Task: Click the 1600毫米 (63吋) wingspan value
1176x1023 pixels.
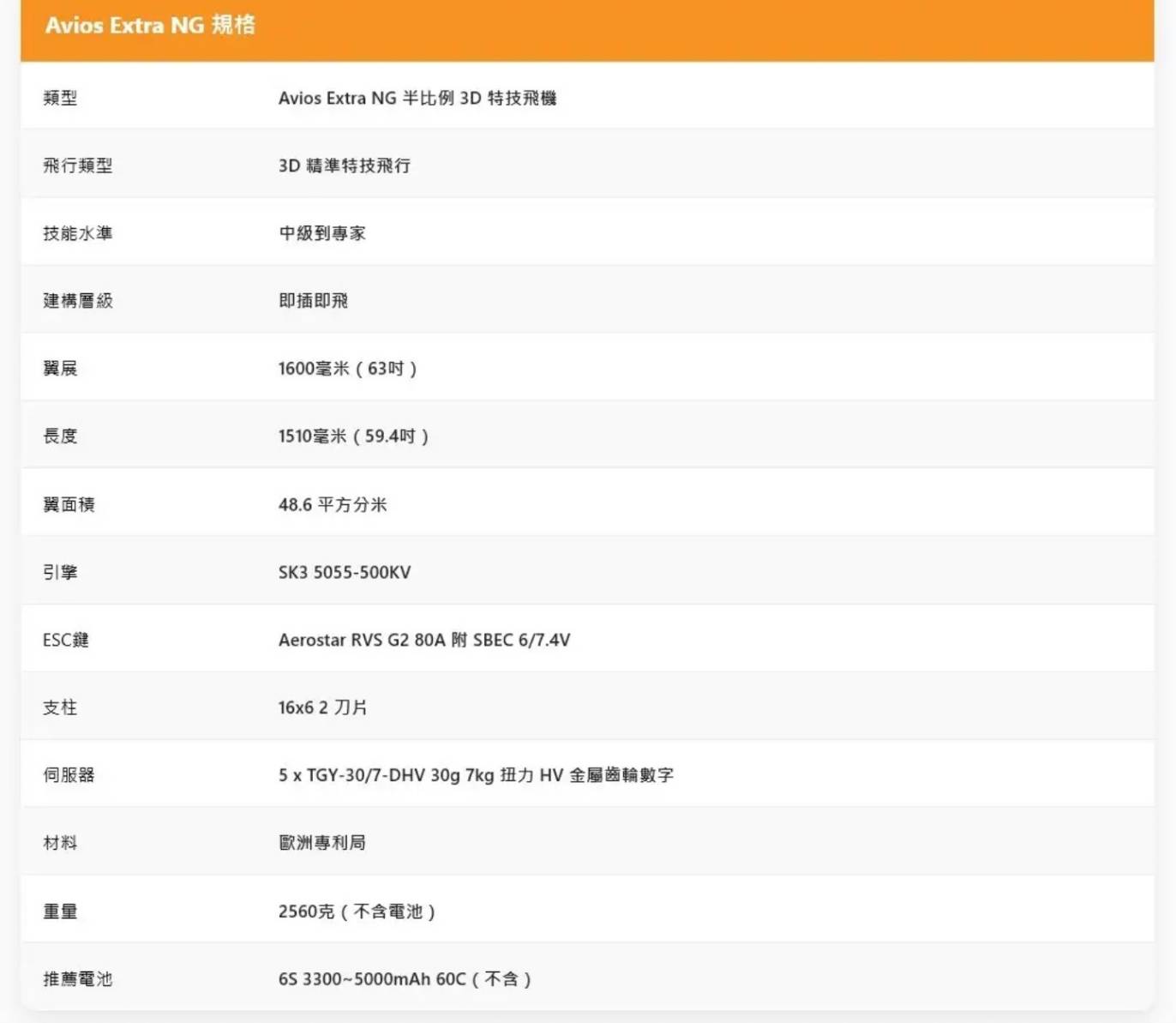Action: click(x=347, y=369)
